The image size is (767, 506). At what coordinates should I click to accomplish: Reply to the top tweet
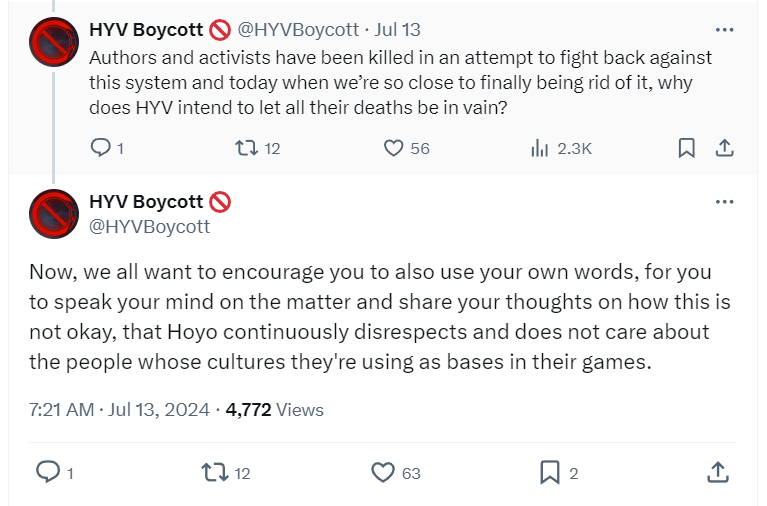click(x=101, y=148)
